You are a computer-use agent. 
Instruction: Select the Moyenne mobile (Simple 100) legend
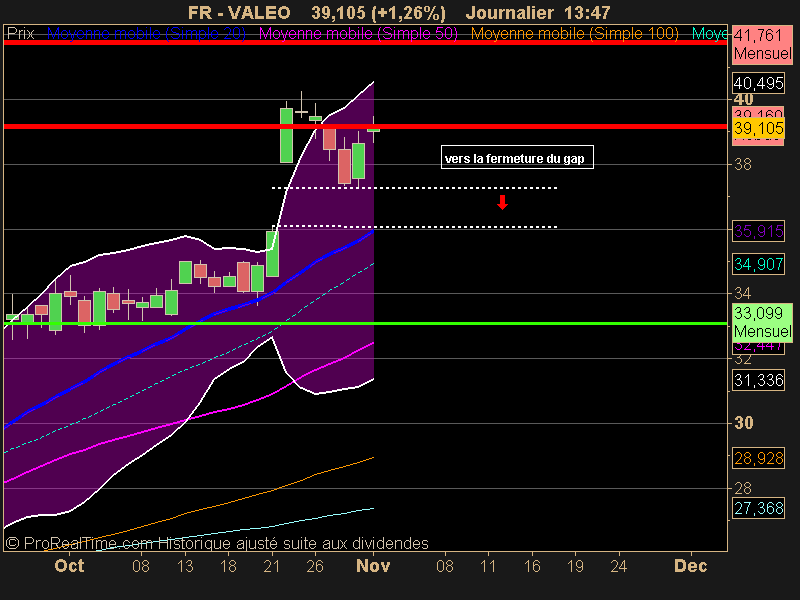[574, 34]
